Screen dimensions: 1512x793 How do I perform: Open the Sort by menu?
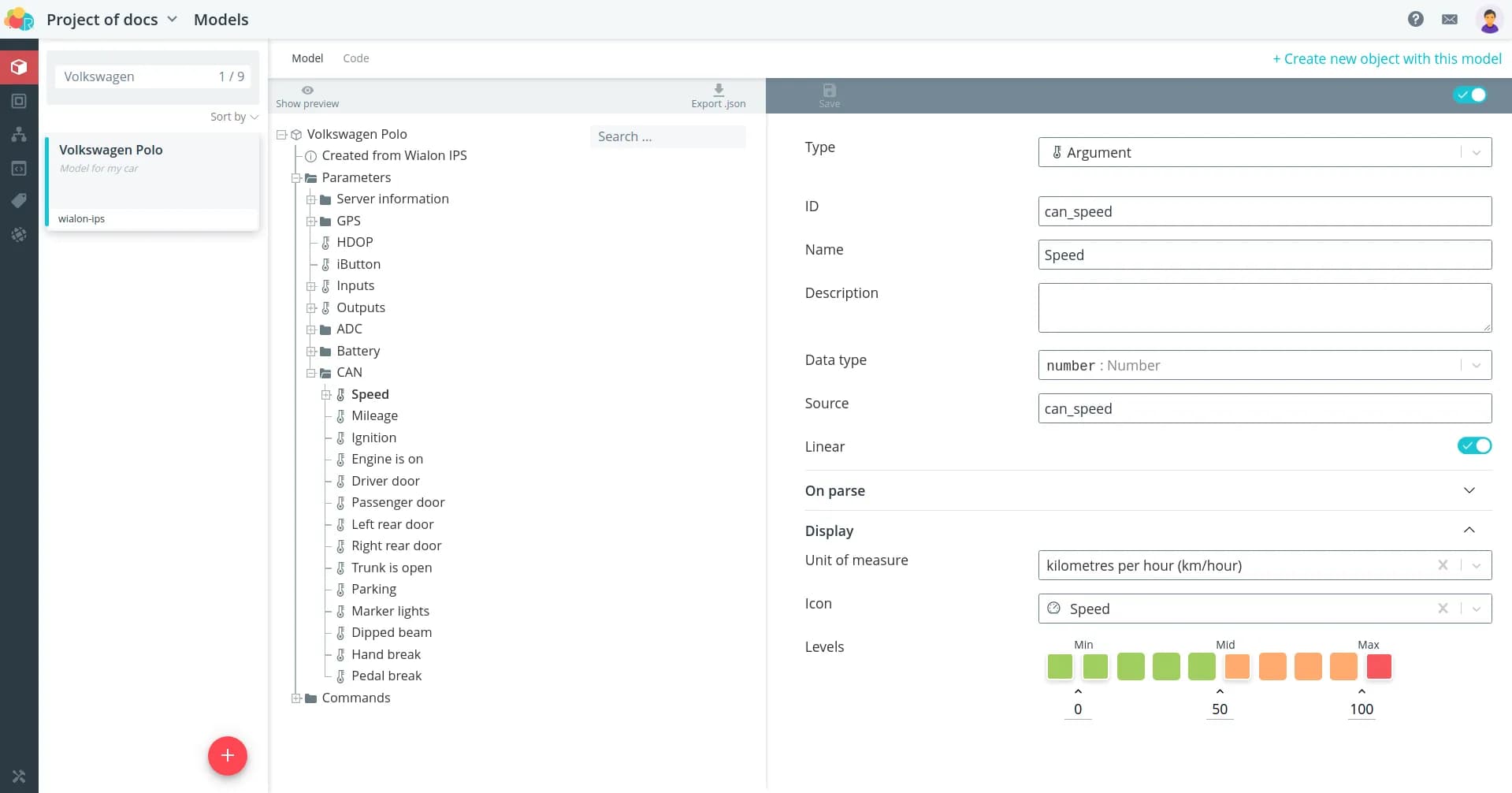pyautogui.click(x=234, y=117)
